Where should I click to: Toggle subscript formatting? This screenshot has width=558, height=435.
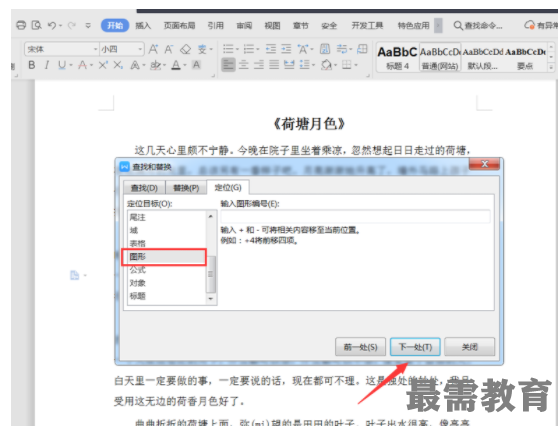click(x=118, y=65)
